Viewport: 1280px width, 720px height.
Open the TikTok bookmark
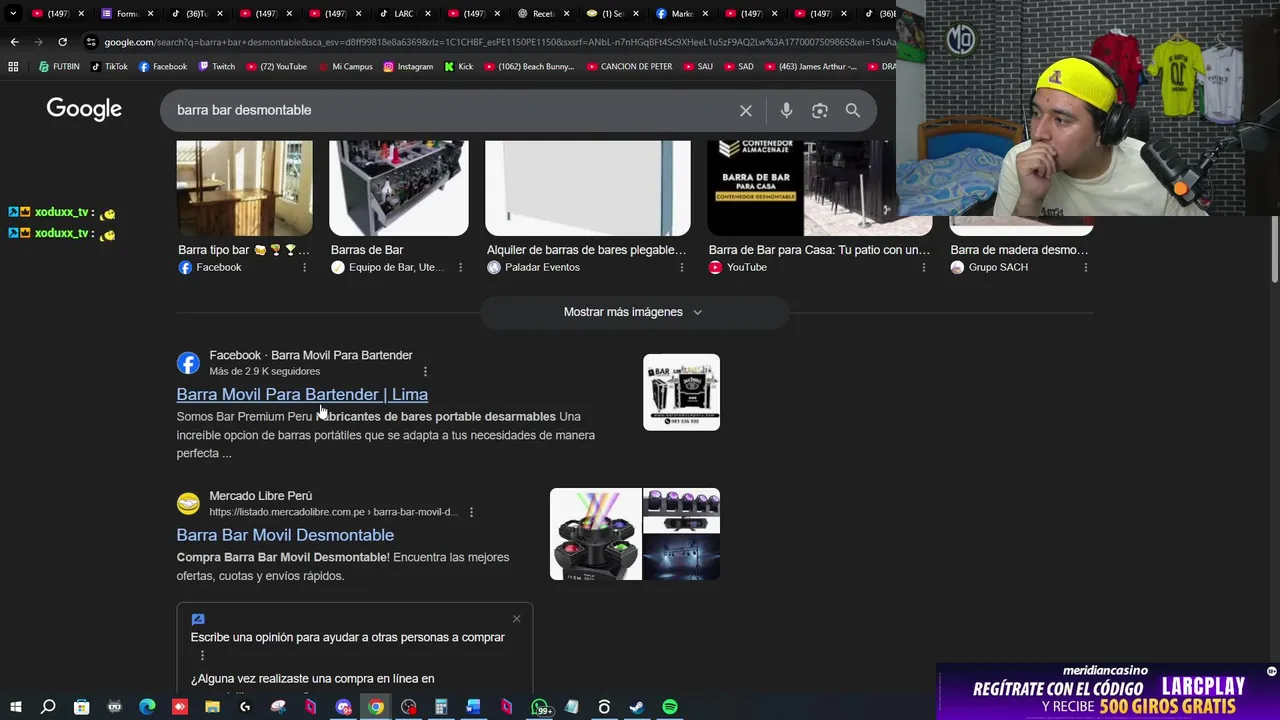coord(109,67)
